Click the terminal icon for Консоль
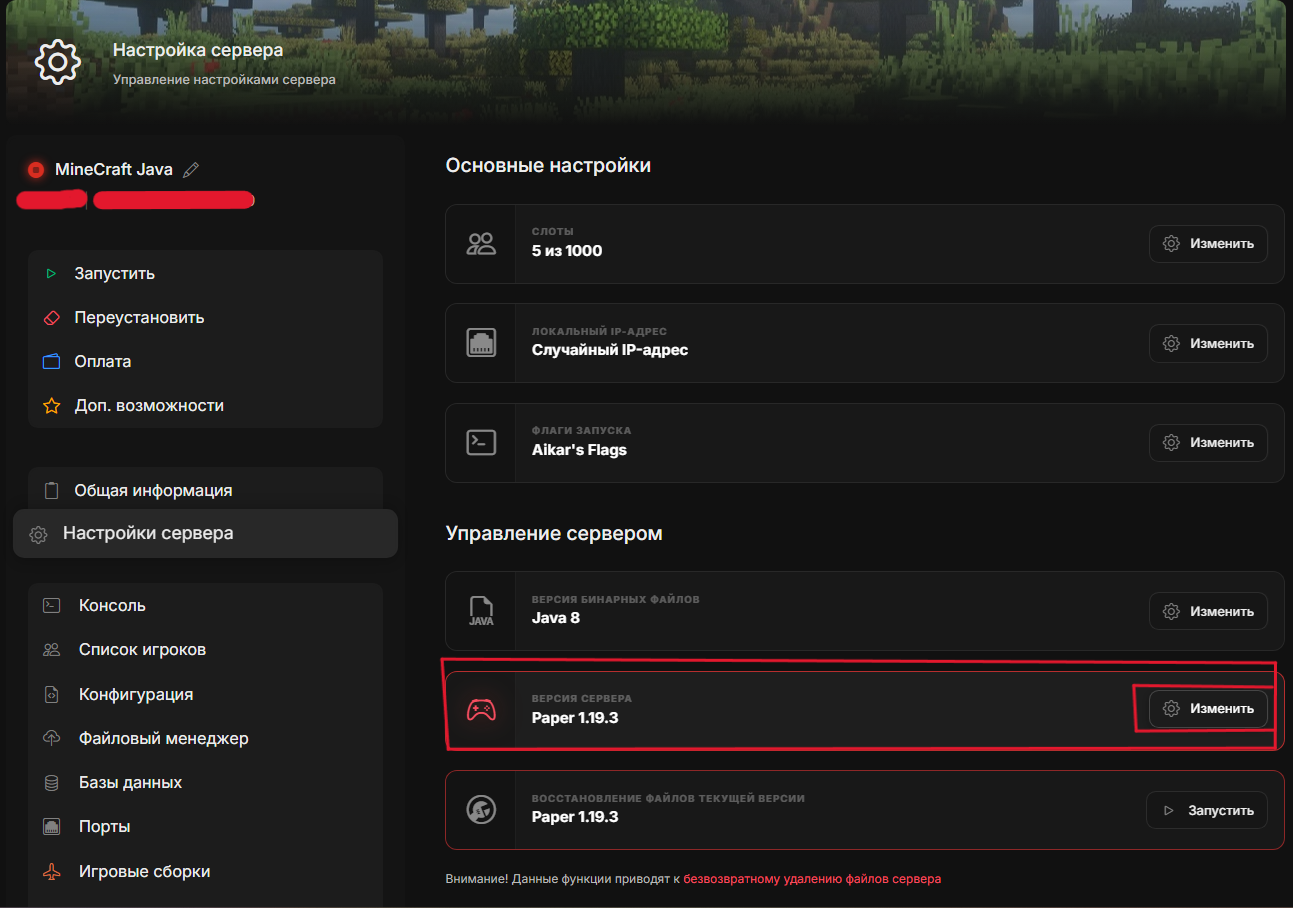 (52, 605)
